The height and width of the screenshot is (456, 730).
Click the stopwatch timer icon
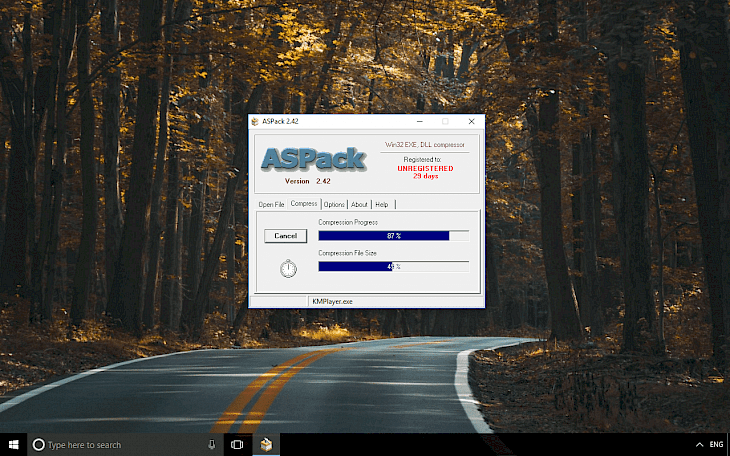coord(288,268)
